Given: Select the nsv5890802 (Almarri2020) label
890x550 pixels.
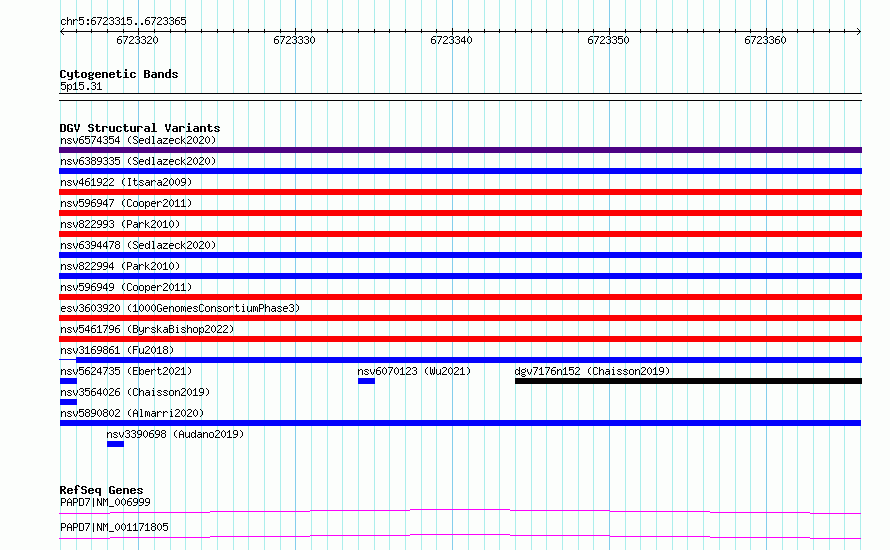Looking at the screenshot, I should click(x=132, y=413).
